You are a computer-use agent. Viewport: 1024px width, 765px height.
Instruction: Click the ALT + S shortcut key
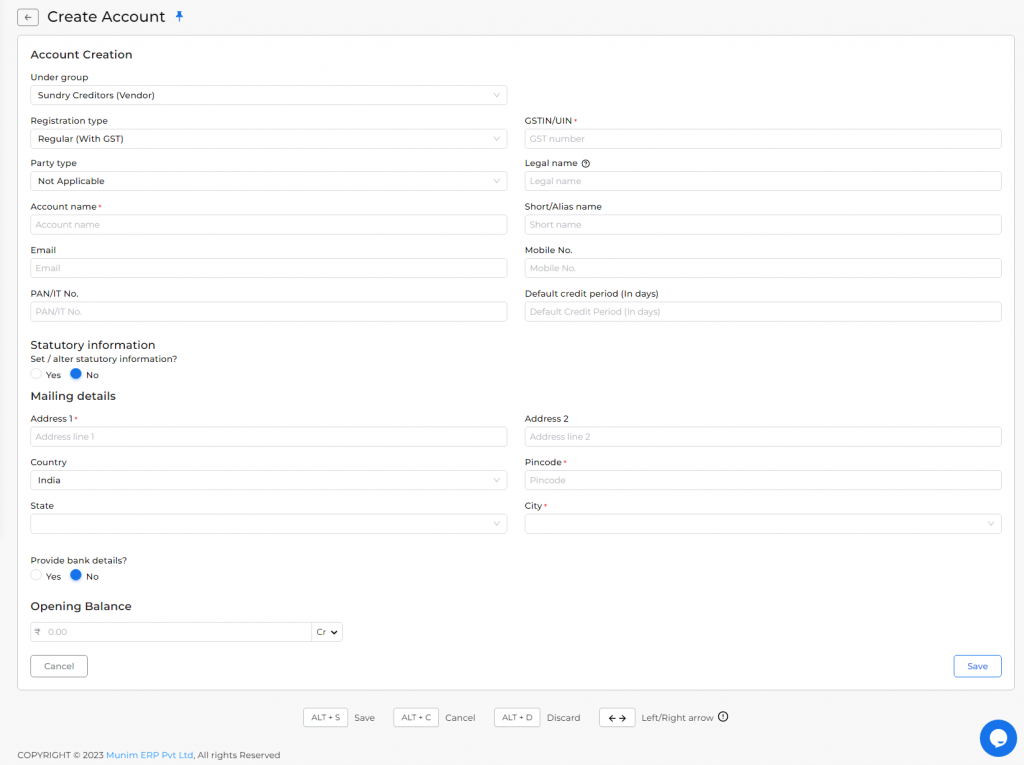click(x=325, y=717)
